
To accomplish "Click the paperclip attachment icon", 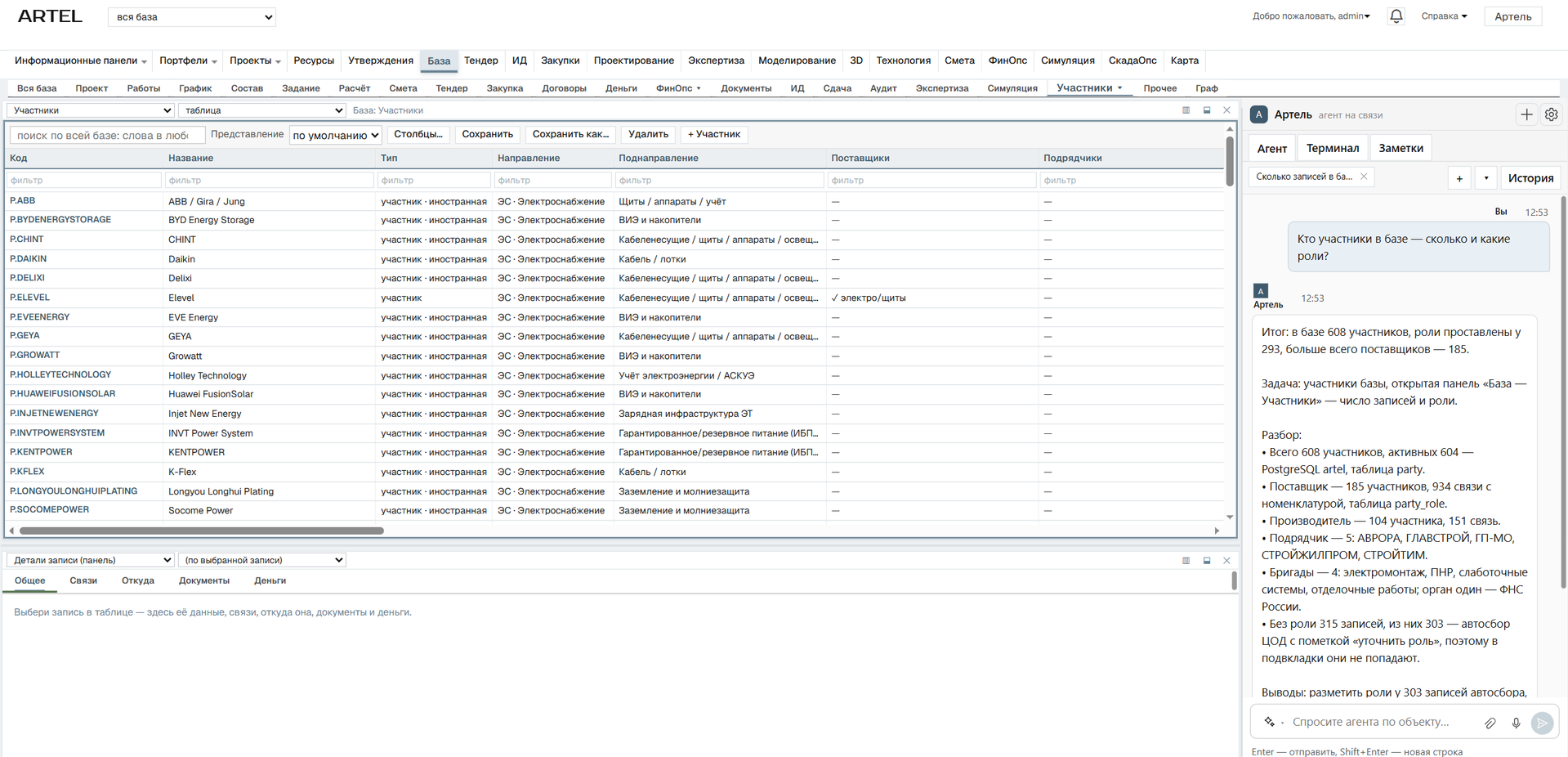I will tap(1490, 723).
